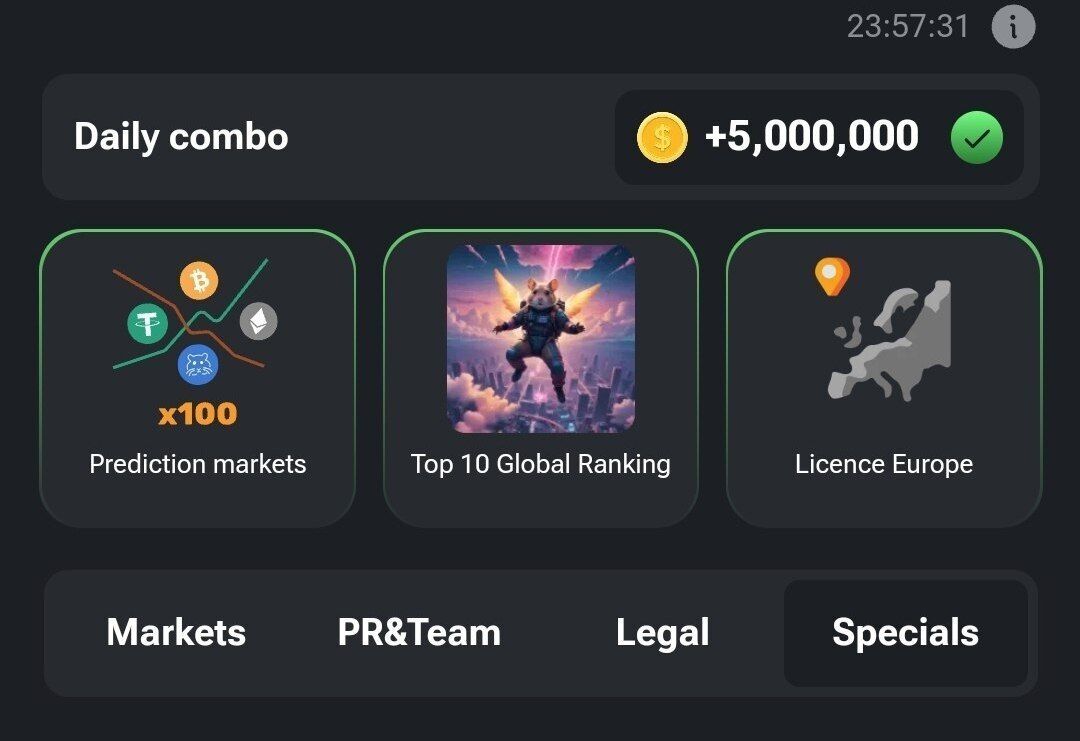Click the gold dollar coin icon

[x=662, y=138]
